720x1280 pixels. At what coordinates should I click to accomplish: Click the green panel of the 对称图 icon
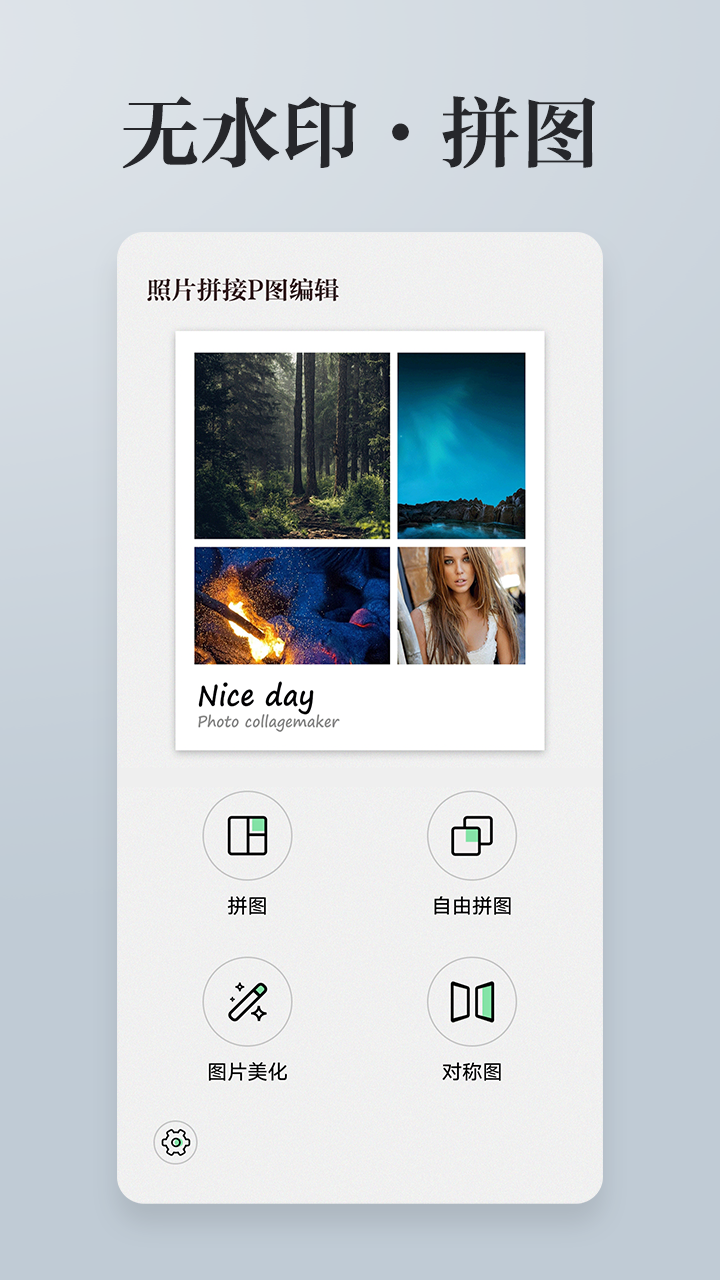coord(484,1001)
